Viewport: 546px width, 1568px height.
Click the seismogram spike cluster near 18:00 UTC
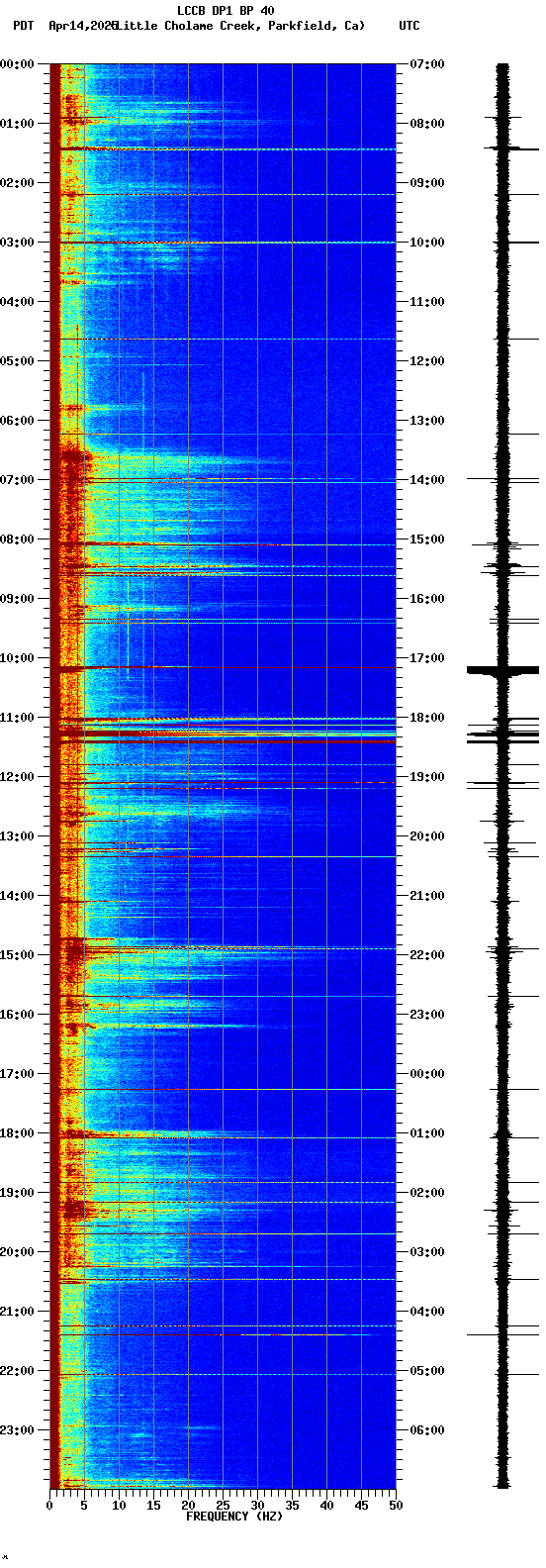coord(503,733)
